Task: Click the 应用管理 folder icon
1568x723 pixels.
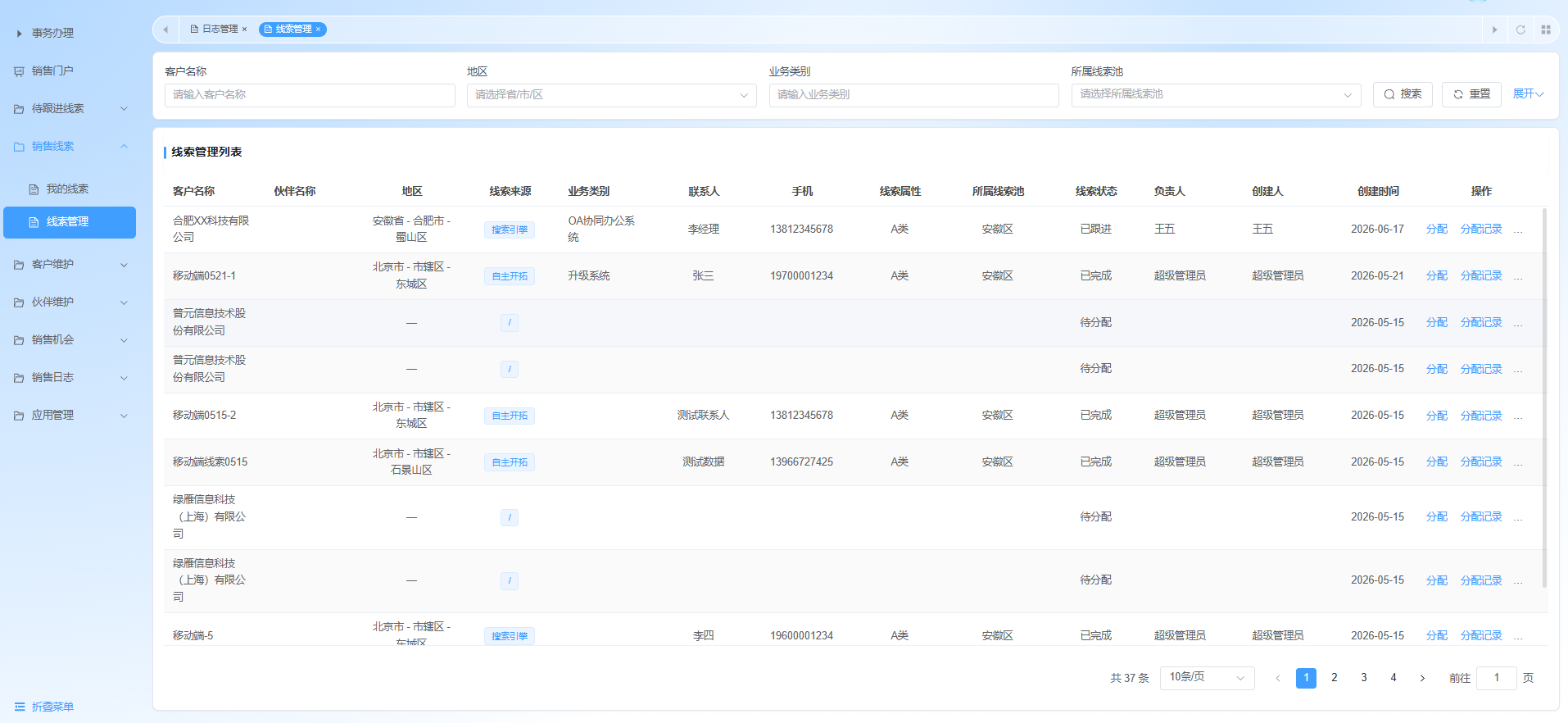Action: 19,416
